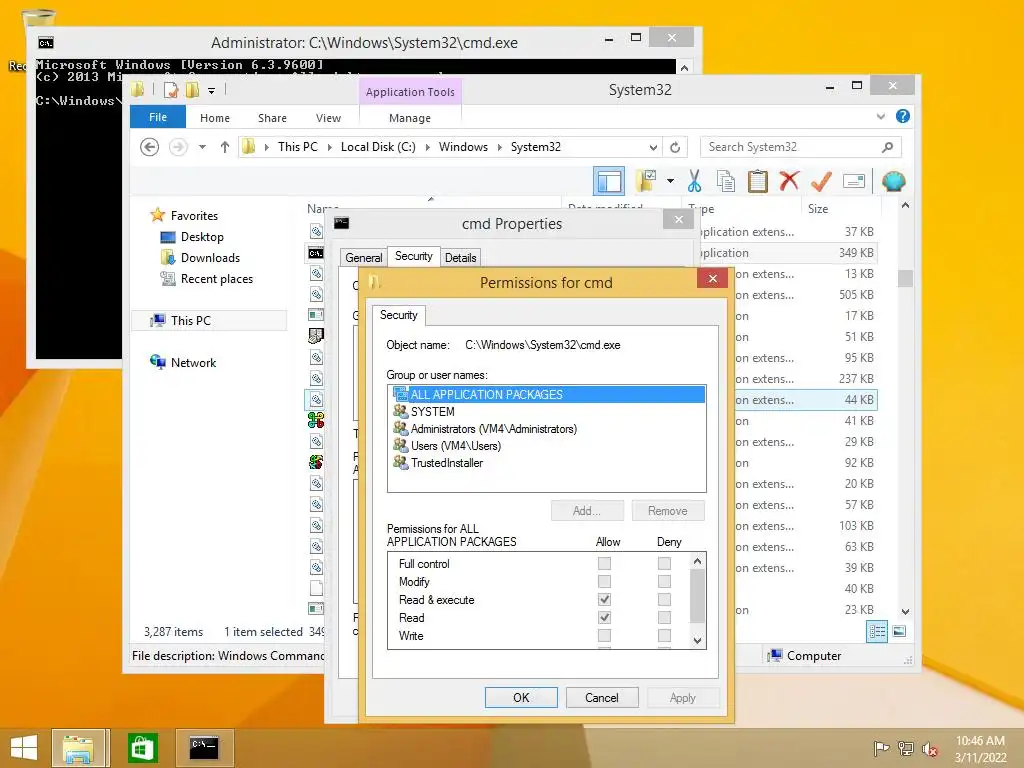Open File Explorer from taskbar
The image size is (1024, 768).
(78, 748)
